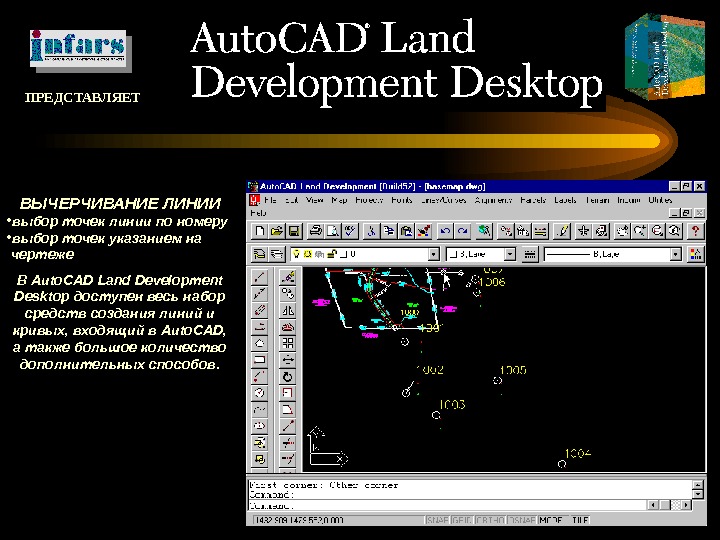Click the color palette button at toolbar end

coord(695,254)
